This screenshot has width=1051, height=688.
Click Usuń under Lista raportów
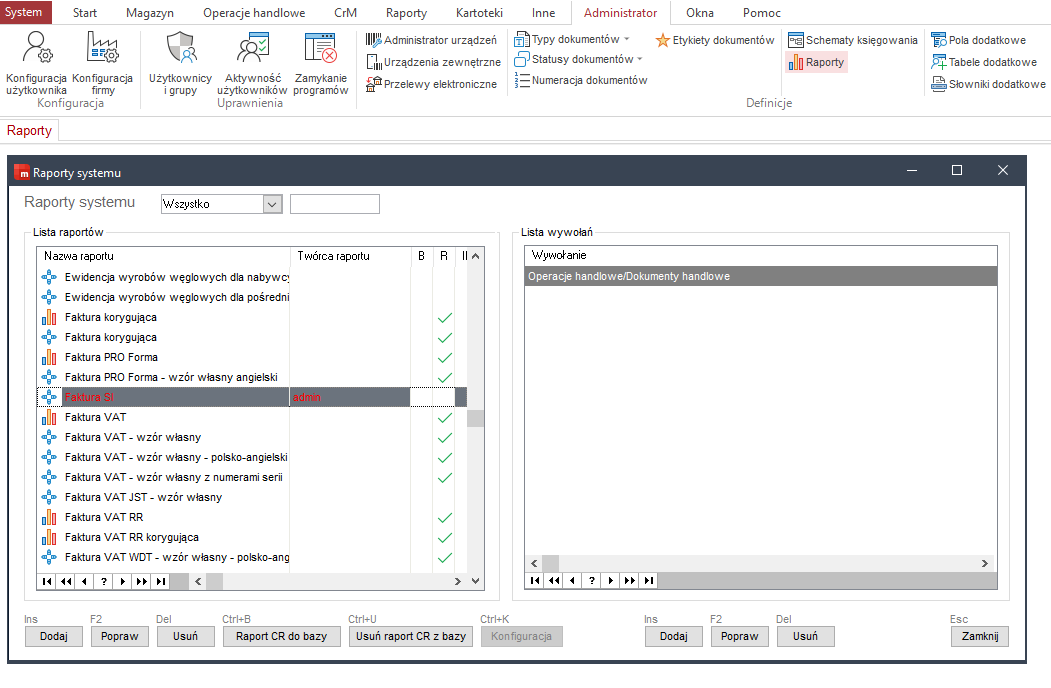(x=186, y=636)
